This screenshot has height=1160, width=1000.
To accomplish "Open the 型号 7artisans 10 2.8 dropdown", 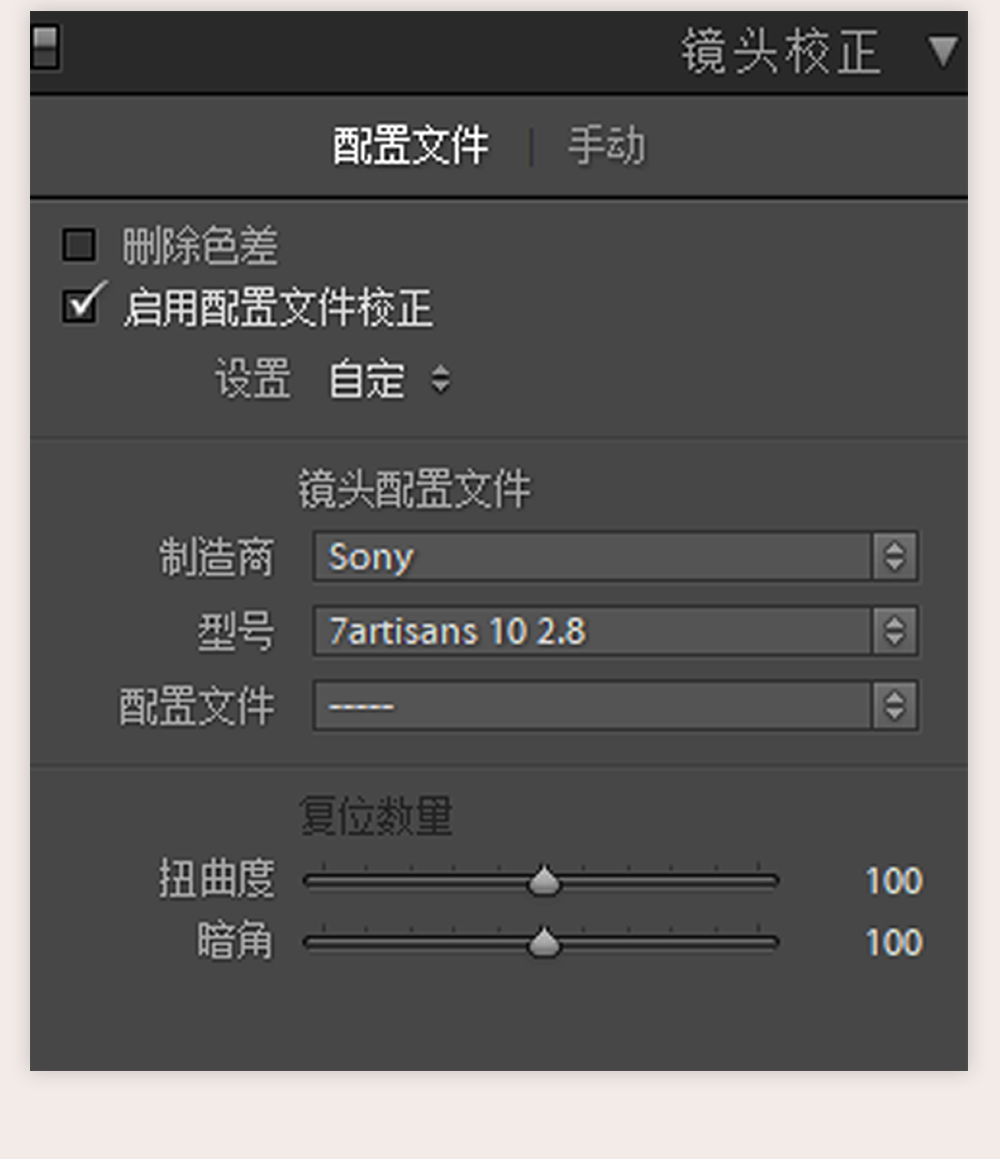I will pyautogui.click(x=615, y=631).
